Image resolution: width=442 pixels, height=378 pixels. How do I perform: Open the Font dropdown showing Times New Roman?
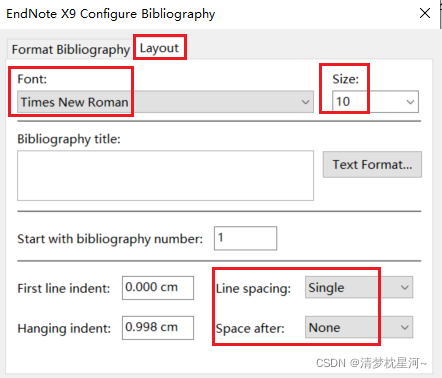coord(165,102)
